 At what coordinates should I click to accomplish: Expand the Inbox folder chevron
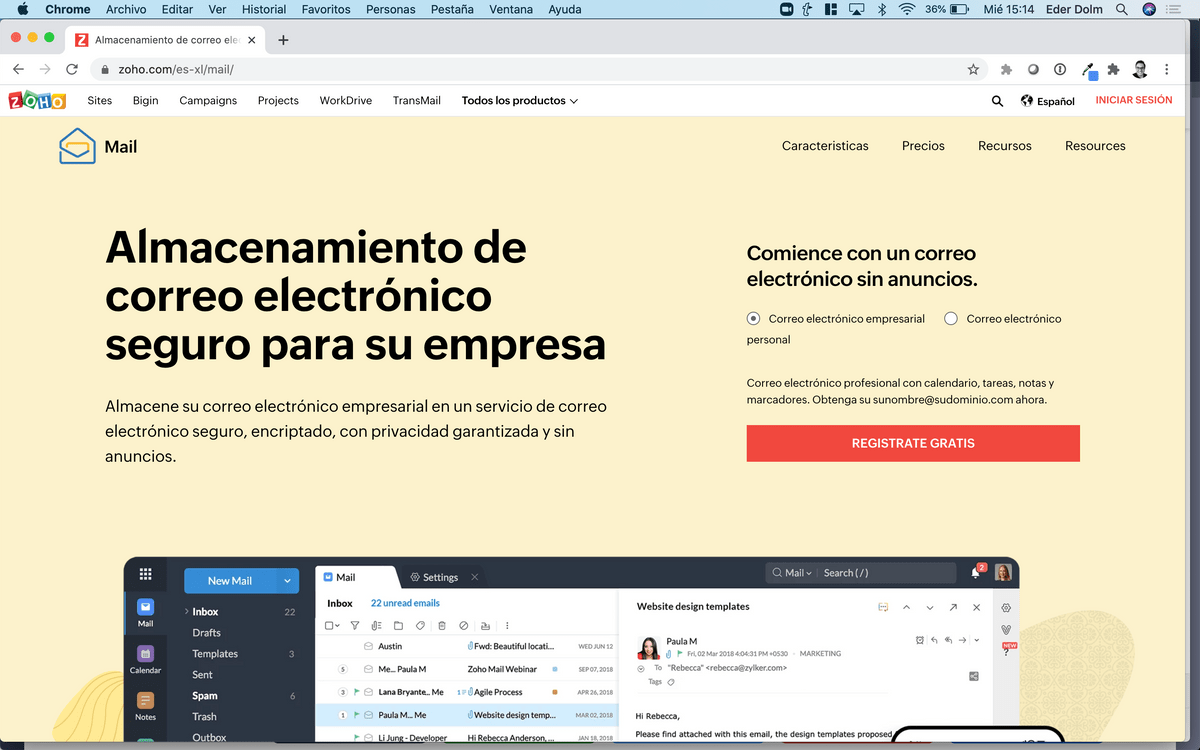[x=186, y=611]
